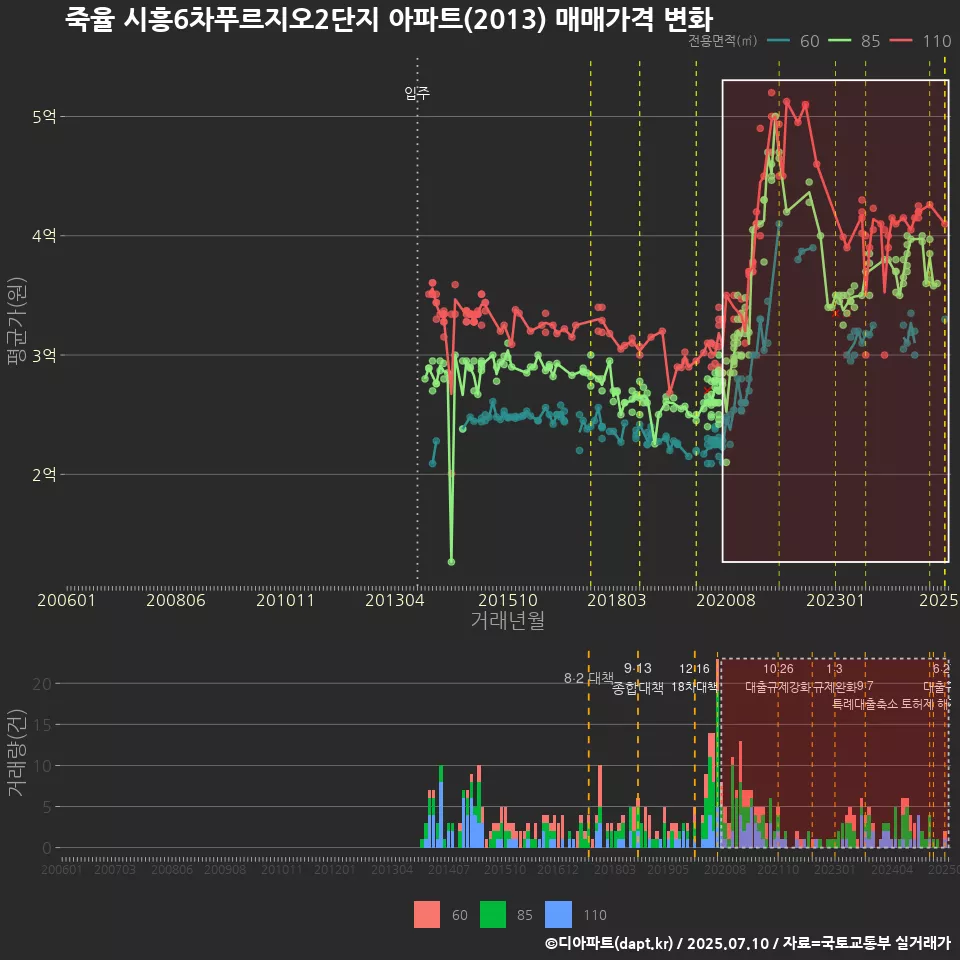Click the blue 110 volume legend swatch
This screenshot has width=960, height=960.
(x=558, y=915)
